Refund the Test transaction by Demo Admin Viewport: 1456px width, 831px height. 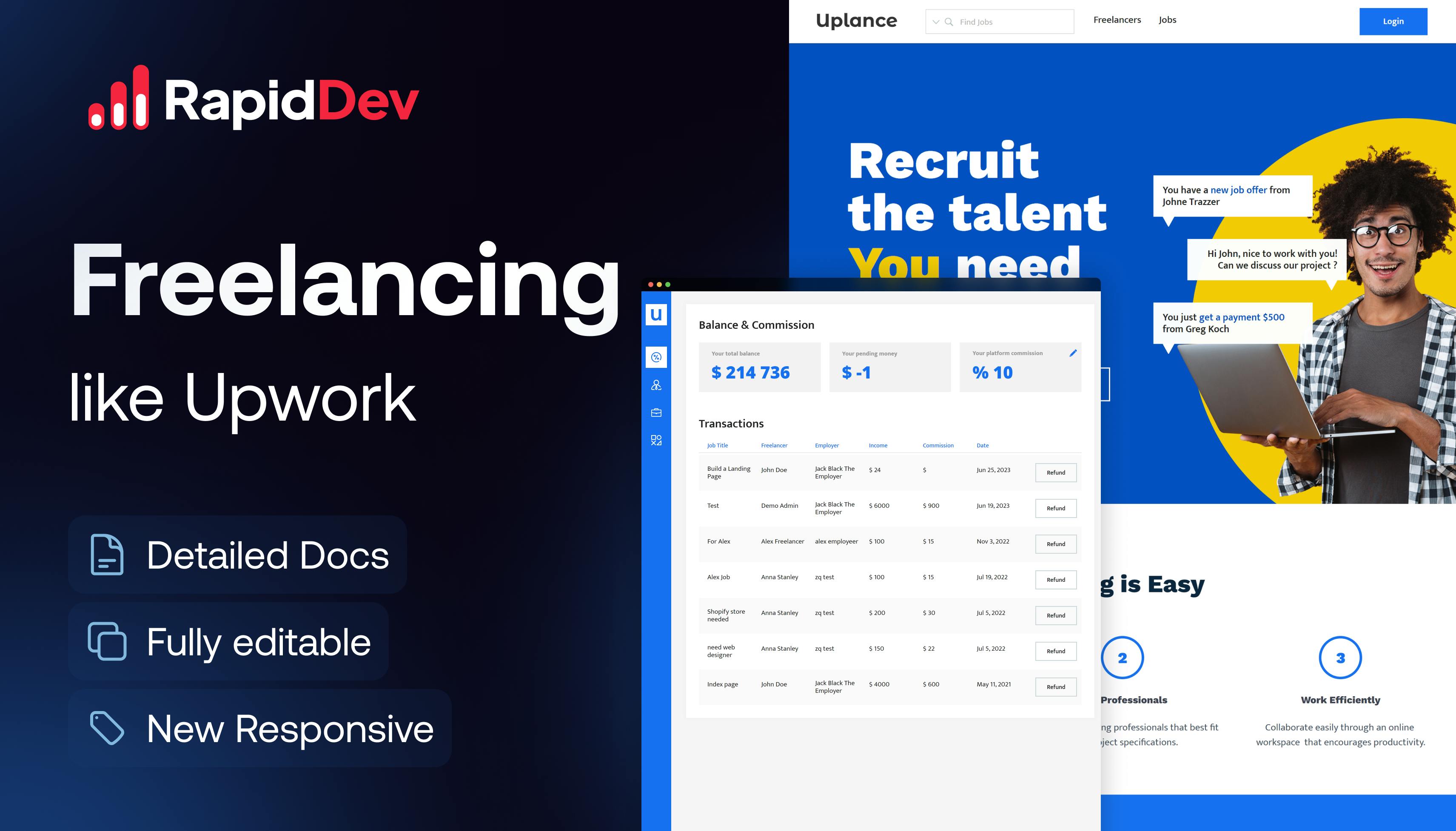[1056, 509]
